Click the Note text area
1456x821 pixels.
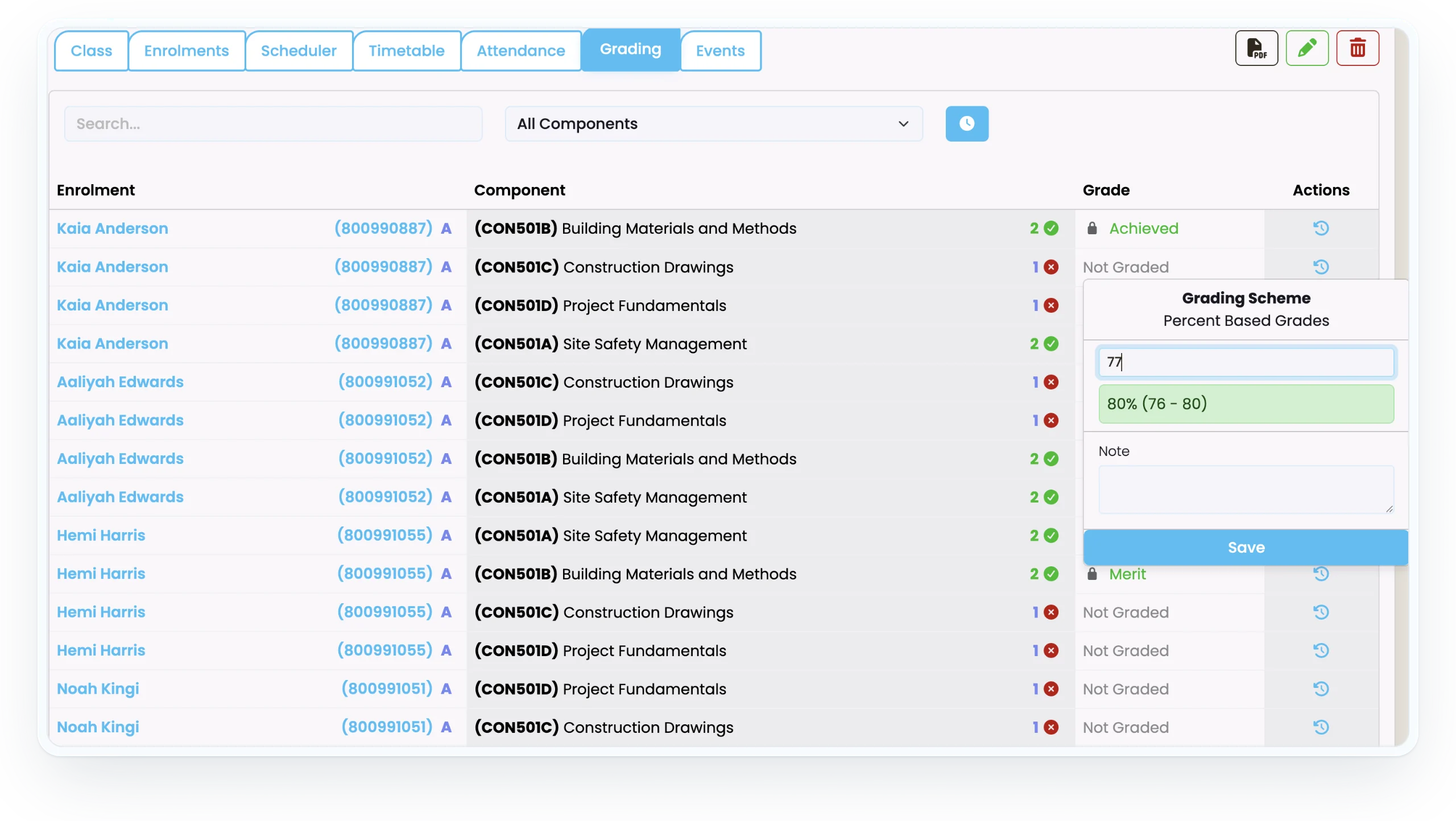tap(1246, 490)
